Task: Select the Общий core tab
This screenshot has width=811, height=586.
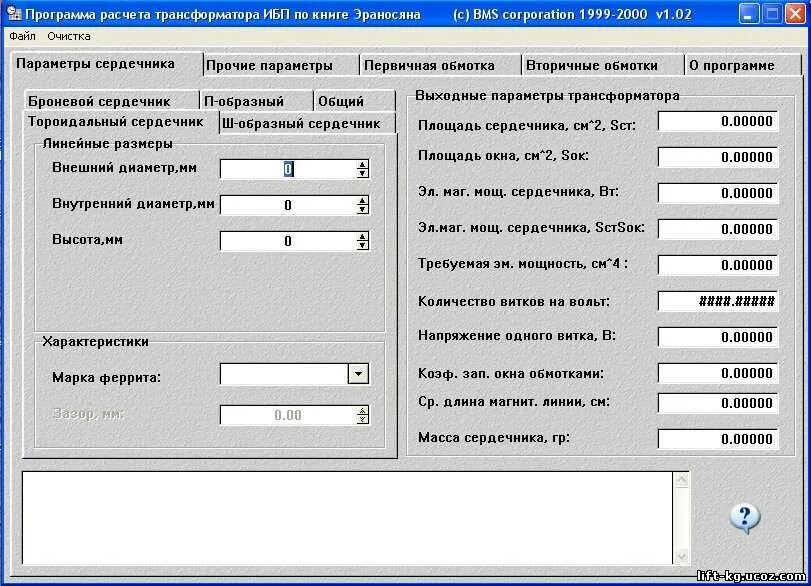Action: (x=354, y=101)
